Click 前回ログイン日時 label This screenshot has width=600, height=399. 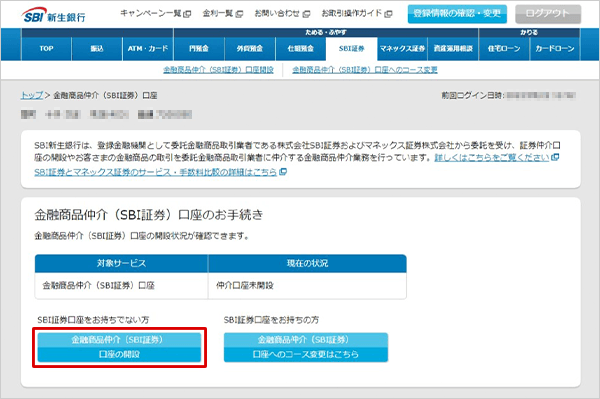click(473, 95)
